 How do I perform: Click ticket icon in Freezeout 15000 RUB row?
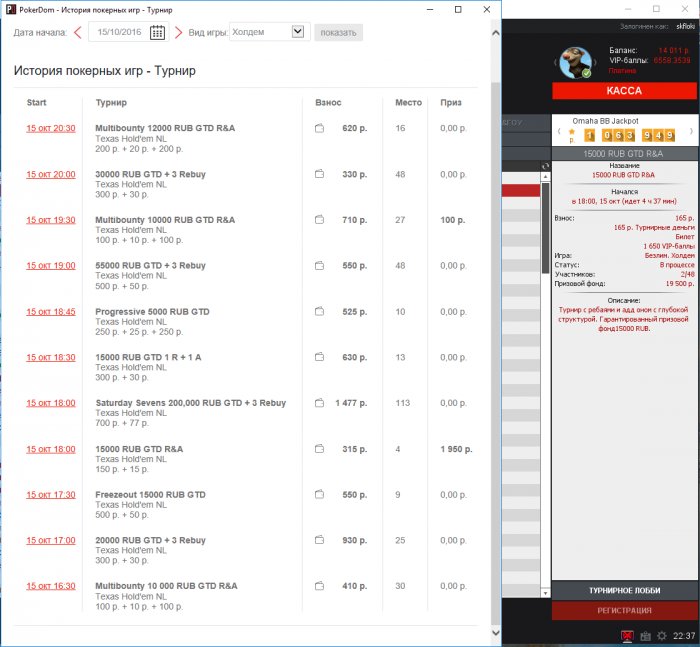(x=319, y=494)
